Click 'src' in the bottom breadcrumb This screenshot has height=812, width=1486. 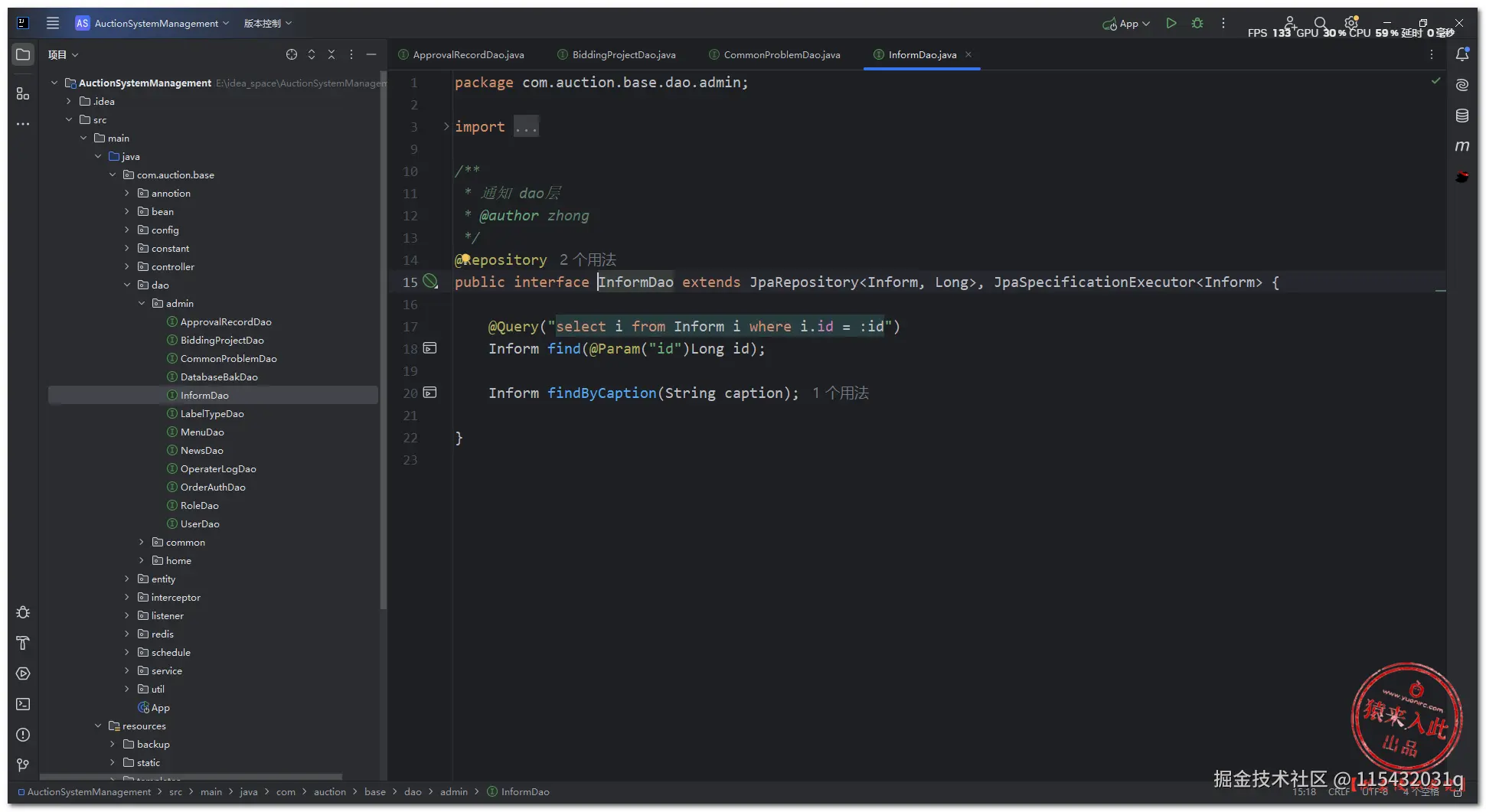click(175, 791)
